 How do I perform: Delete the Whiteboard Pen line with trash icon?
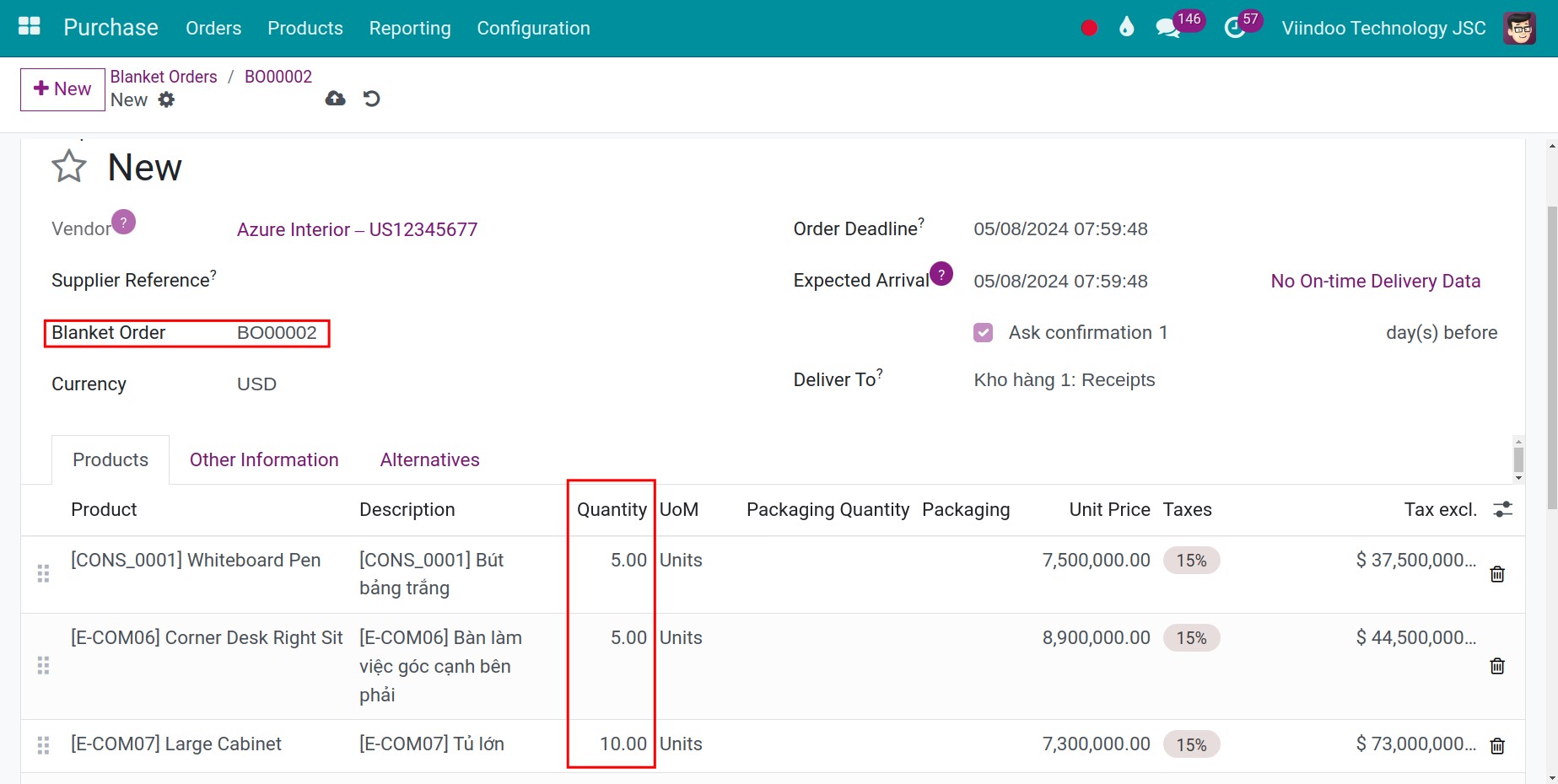[x=1496, y=574]
